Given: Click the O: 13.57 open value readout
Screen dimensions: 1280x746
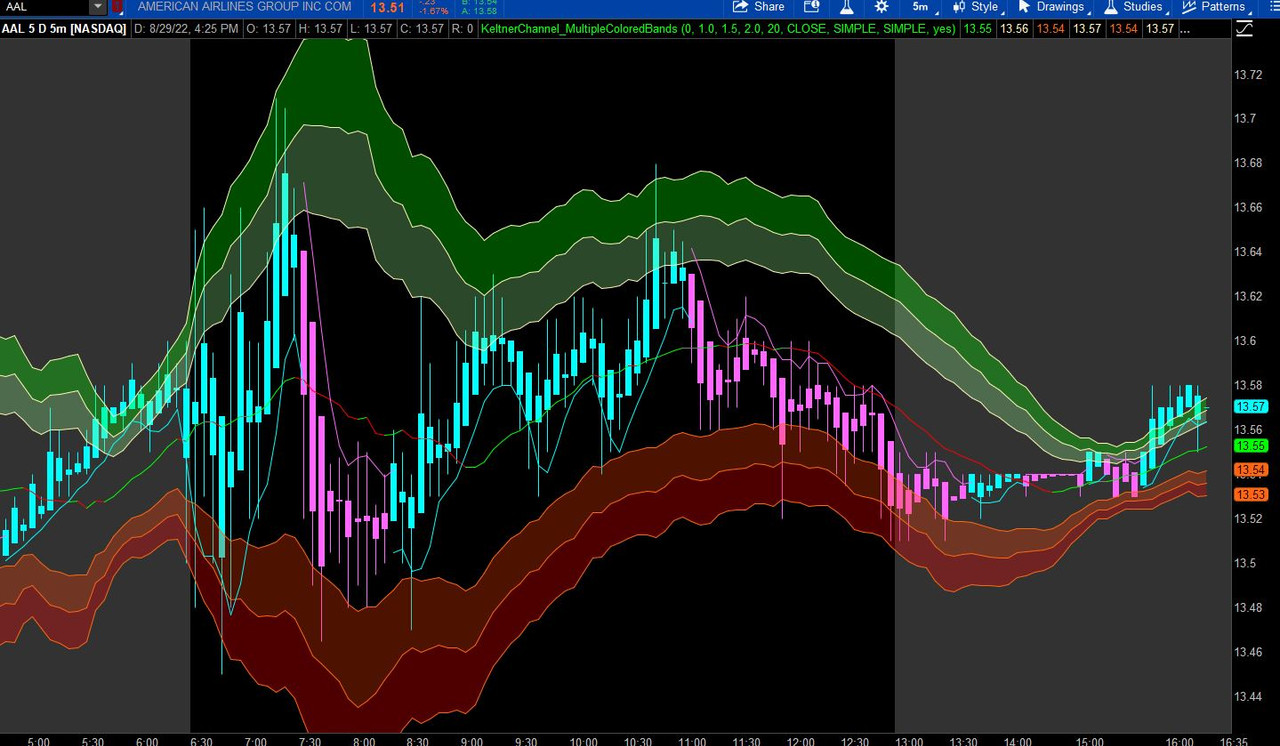Looking at the screenshot, I should click(268, 29).
